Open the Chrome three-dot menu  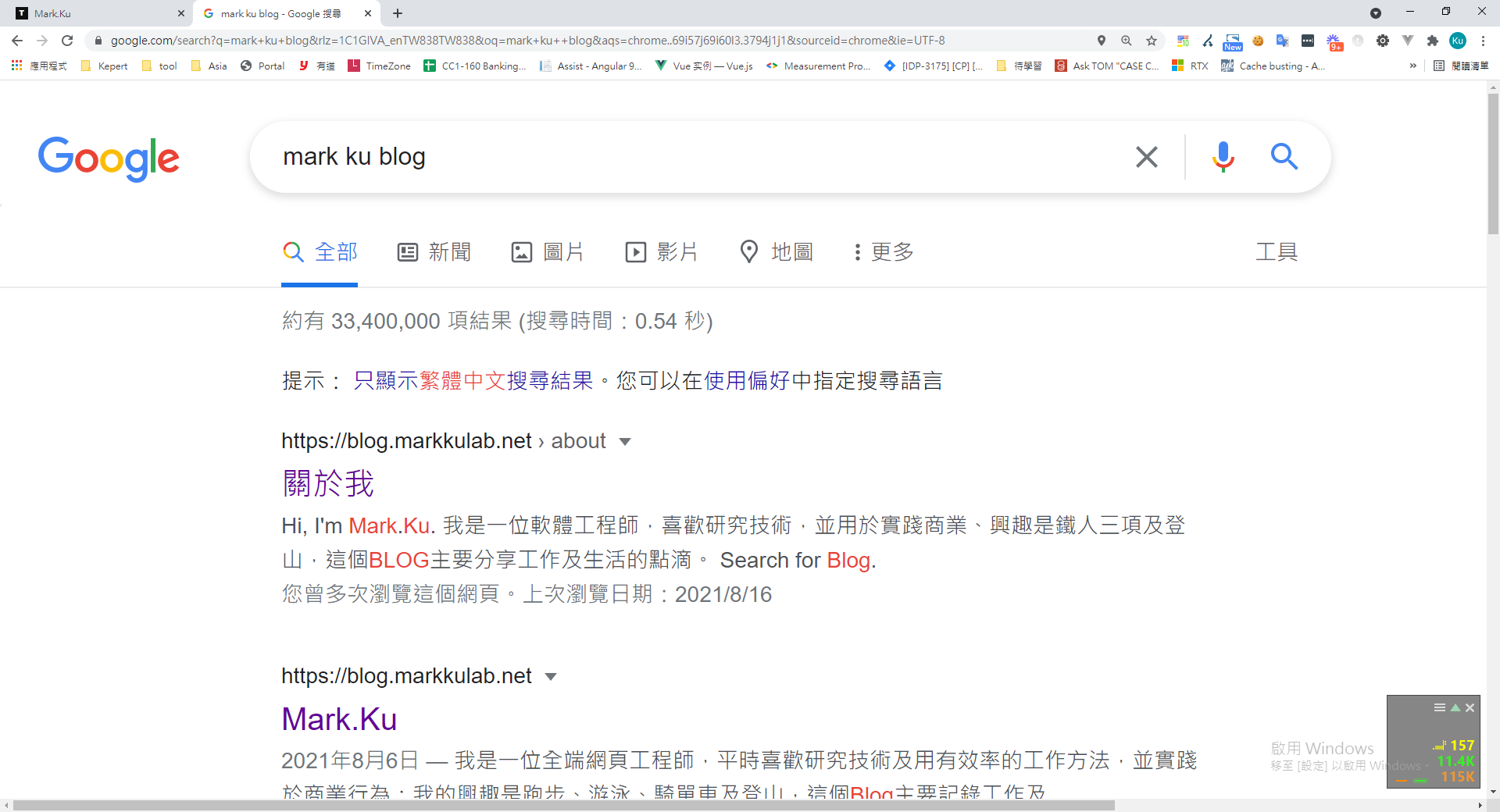1483,41
